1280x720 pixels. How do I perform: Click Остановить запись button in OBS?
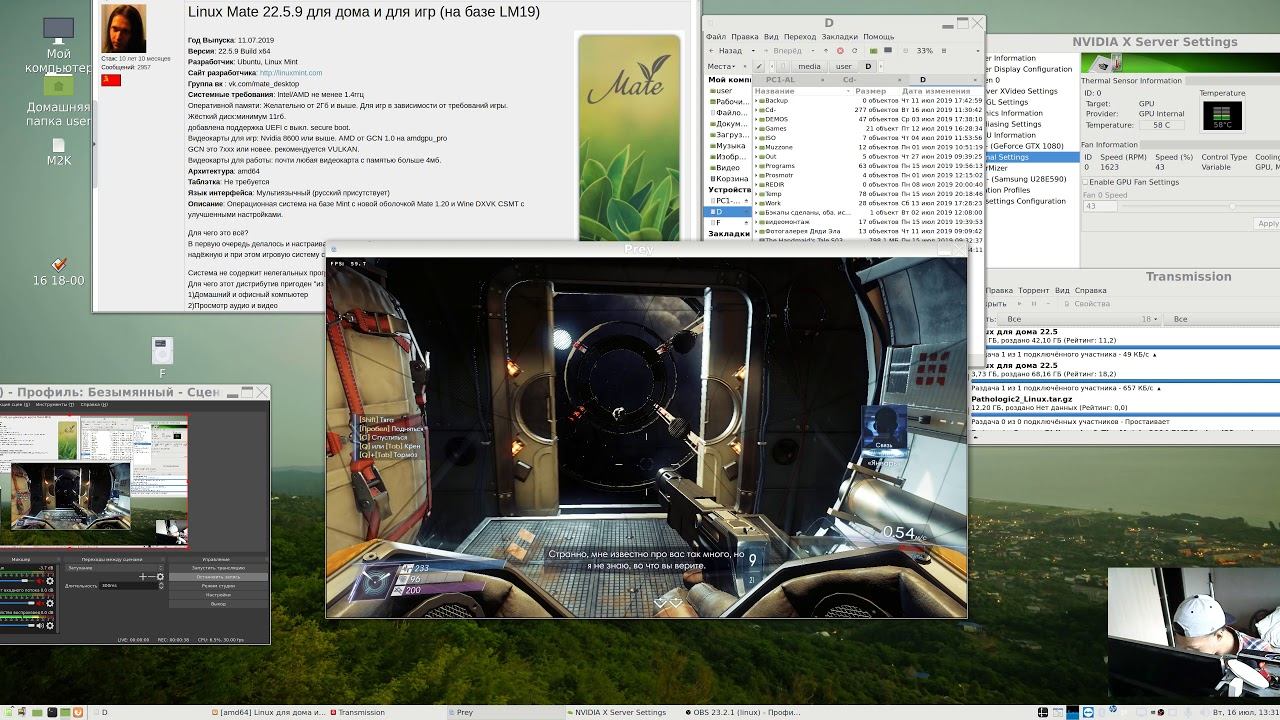click(218, 577)
